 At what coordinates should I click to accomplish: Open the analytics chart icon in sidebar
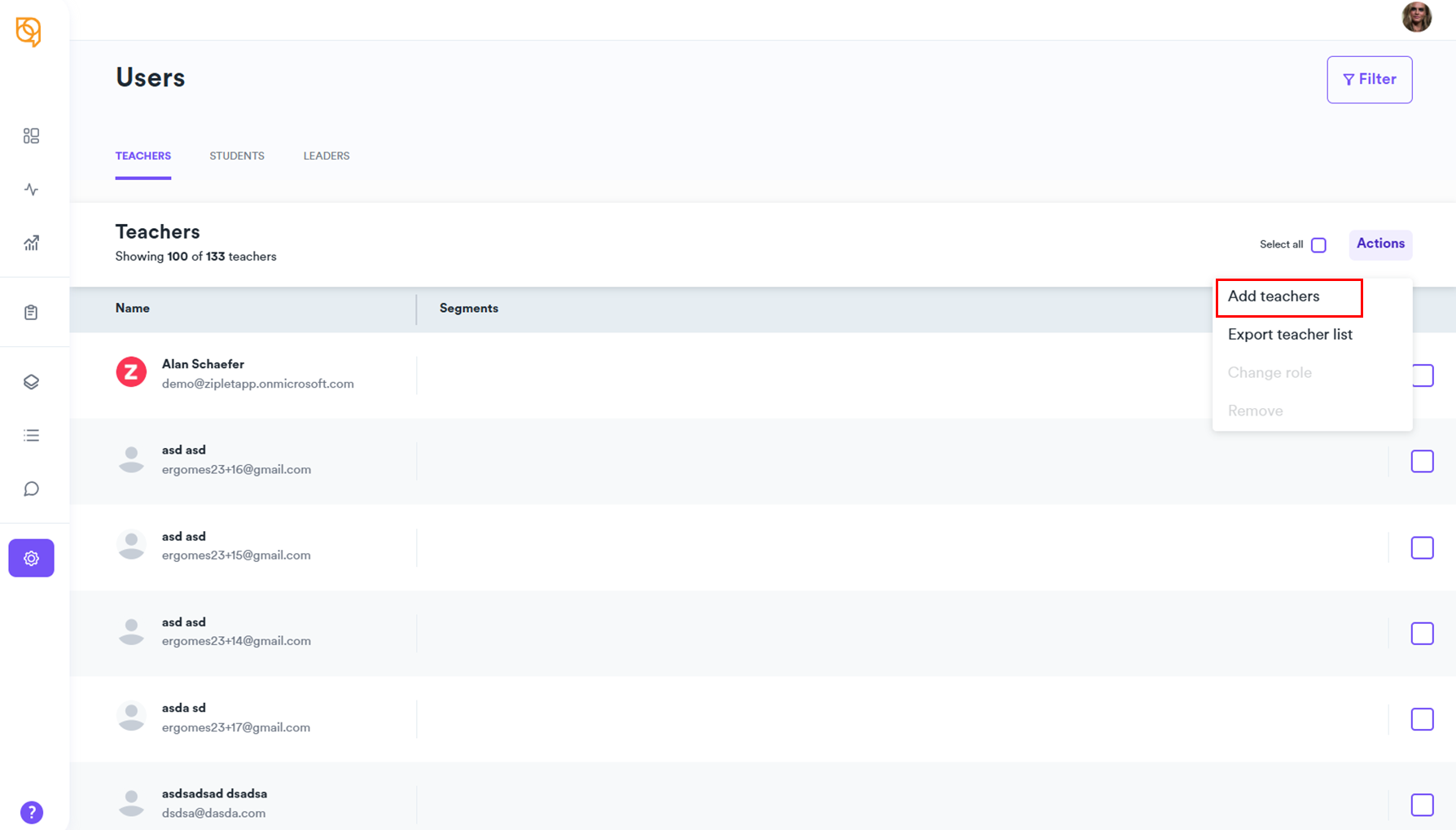(x=31, y=243)
